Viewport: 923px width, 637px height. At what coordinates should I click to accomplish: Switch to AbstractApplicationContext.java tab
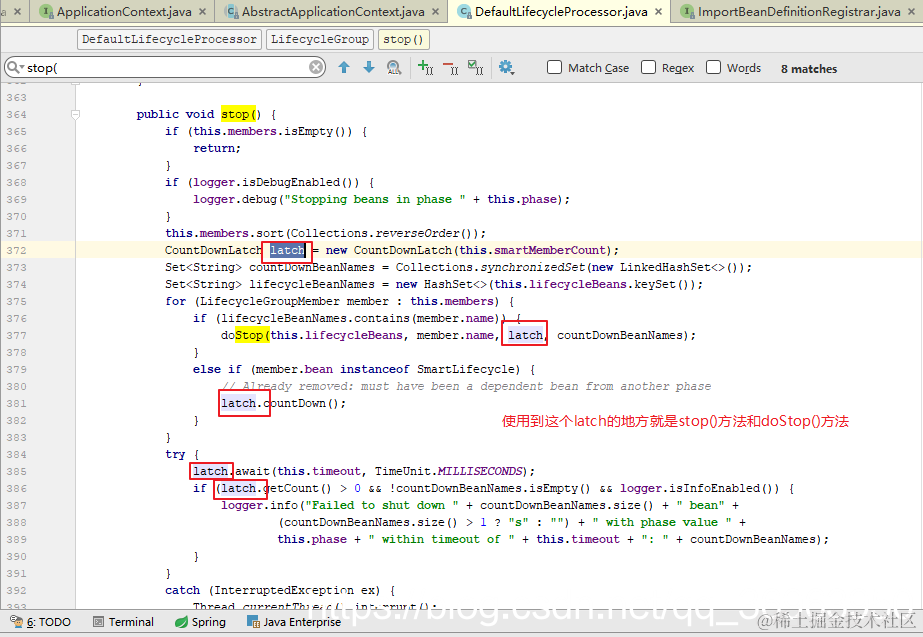[x=333, y=11]
